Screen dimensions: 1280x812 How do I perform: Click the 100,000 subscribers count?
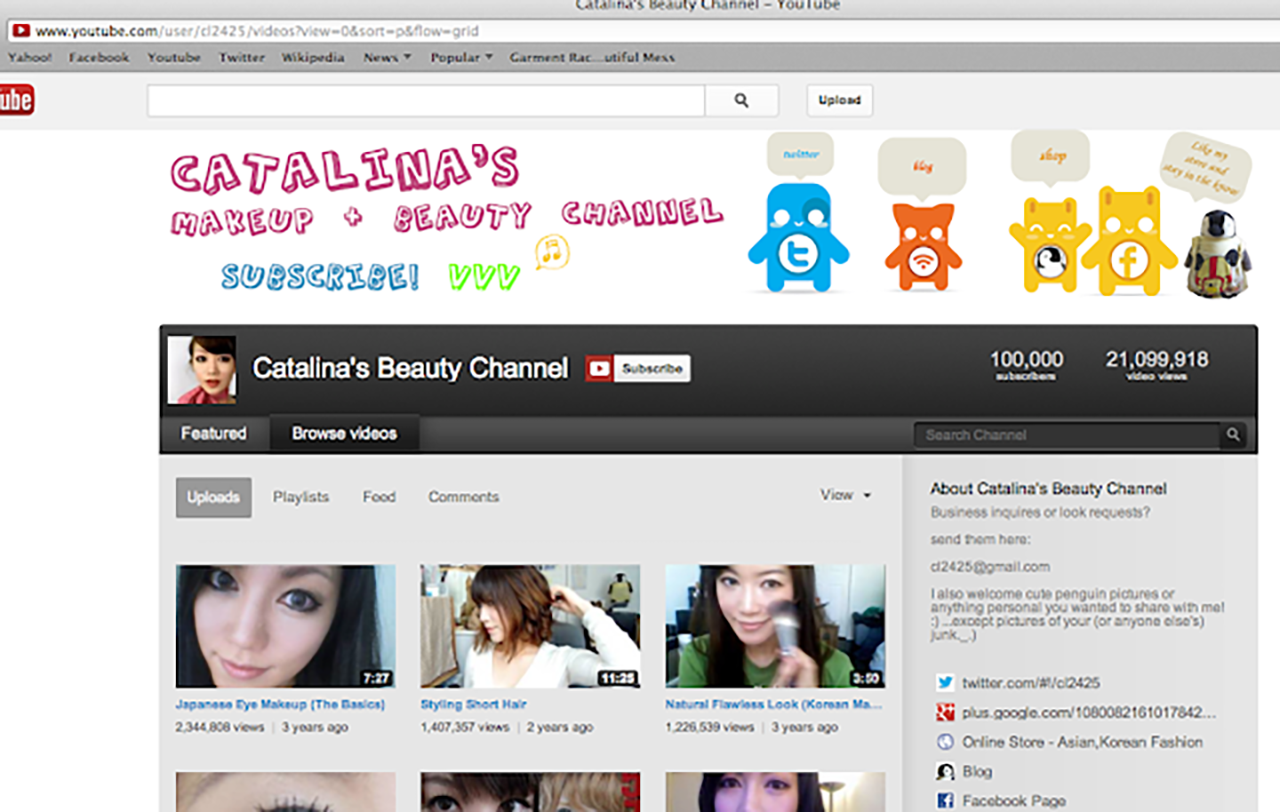pos(1026,365)
